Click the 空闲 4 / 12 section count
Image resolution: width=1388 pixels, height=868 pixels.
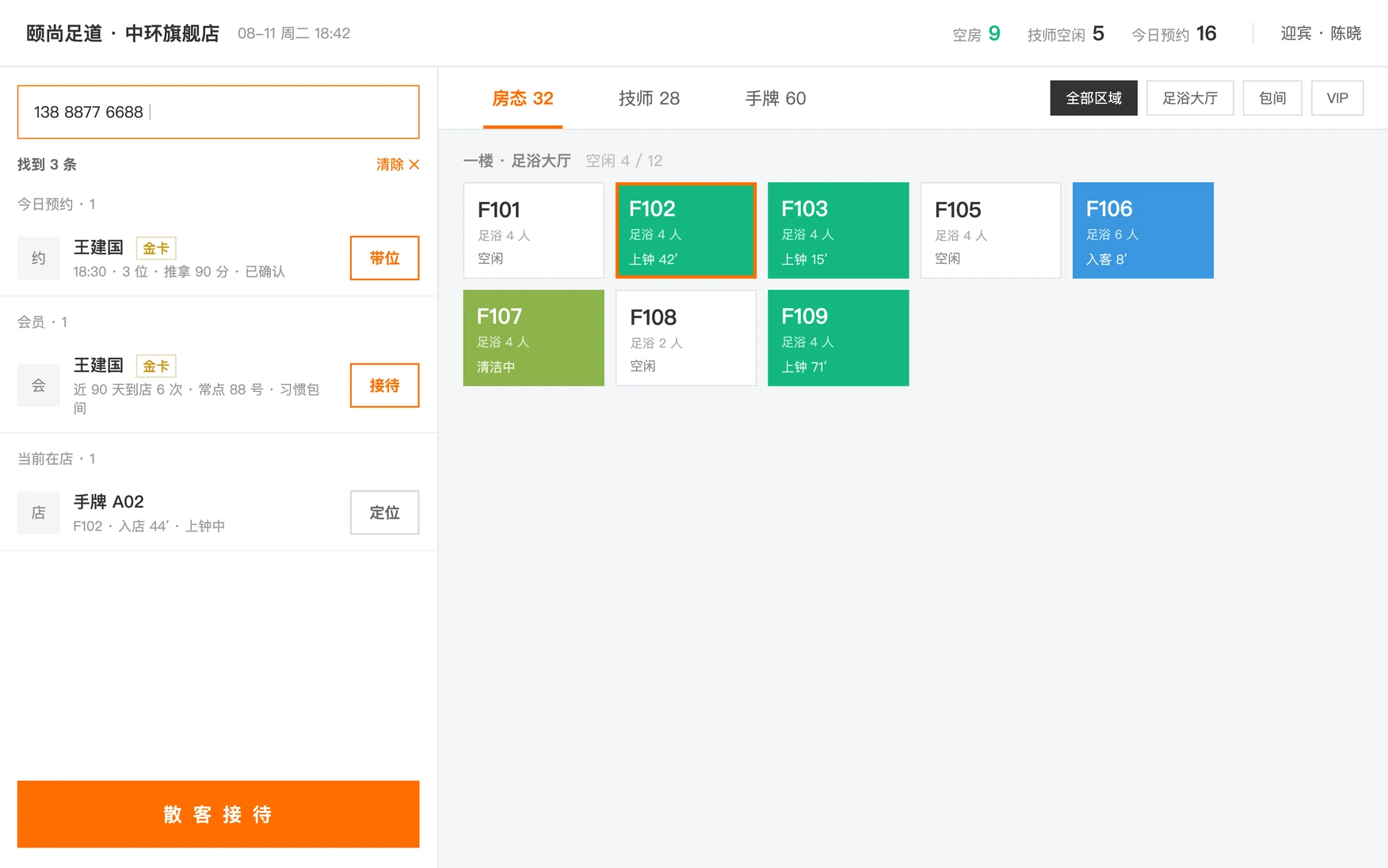[x=624, y=161]
